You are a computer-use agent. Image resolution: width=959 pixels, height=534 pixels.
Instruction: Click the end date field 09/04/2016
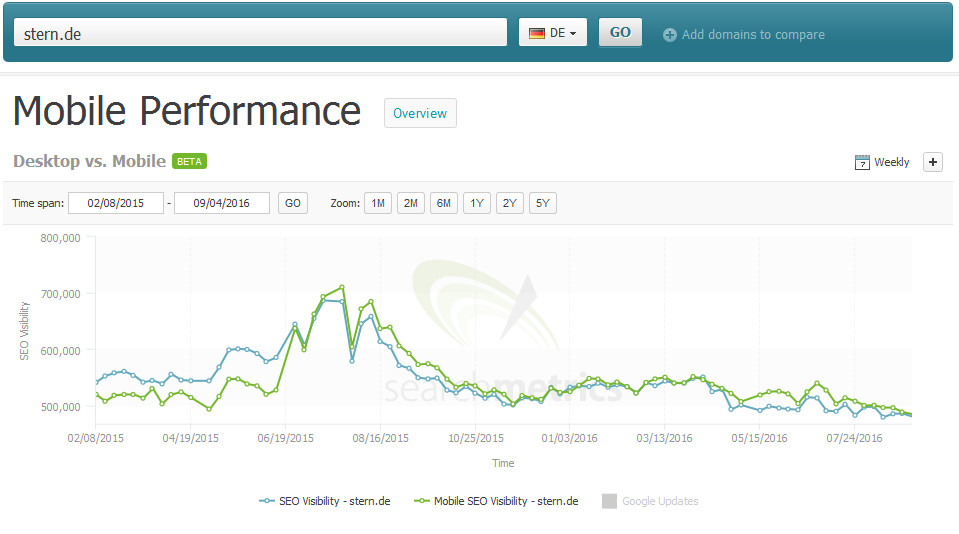click(221, 203)
